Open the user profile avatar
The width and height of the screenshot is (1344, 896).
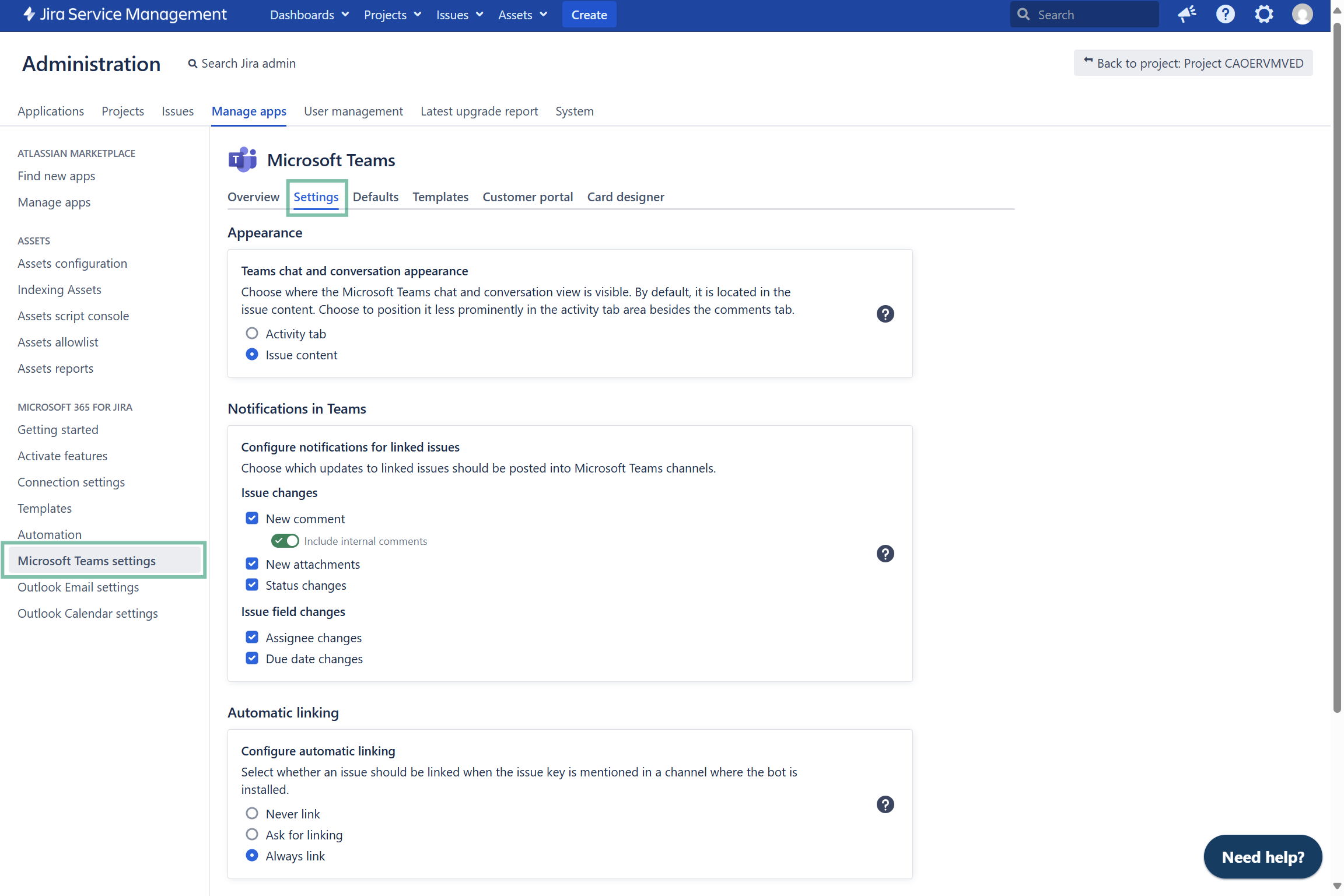tap(1302, 15)
